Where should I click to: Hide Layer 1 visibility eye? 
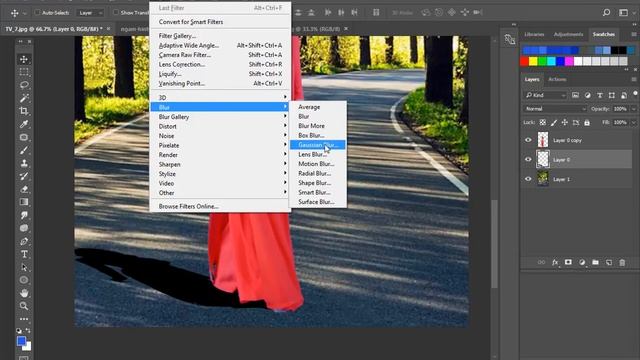pyautogui.click(x=528, y=179)
